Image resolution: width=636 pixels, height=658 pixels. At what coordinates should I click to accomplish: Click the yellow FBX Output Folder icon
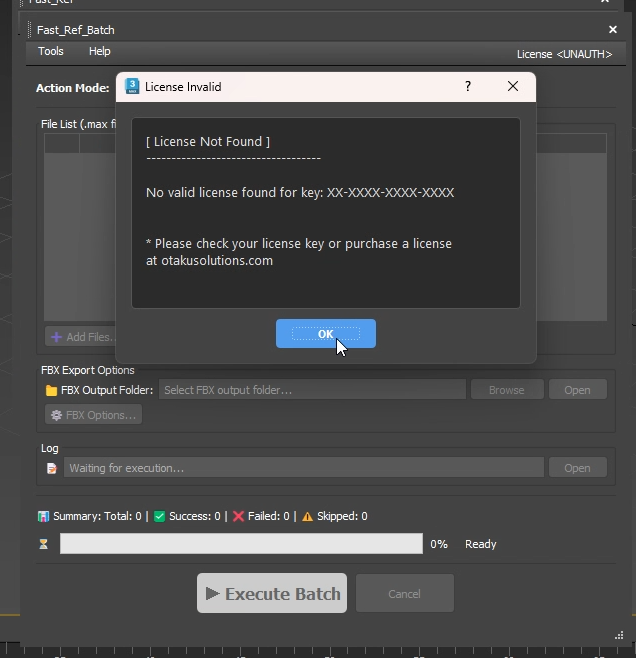(51, 390)
